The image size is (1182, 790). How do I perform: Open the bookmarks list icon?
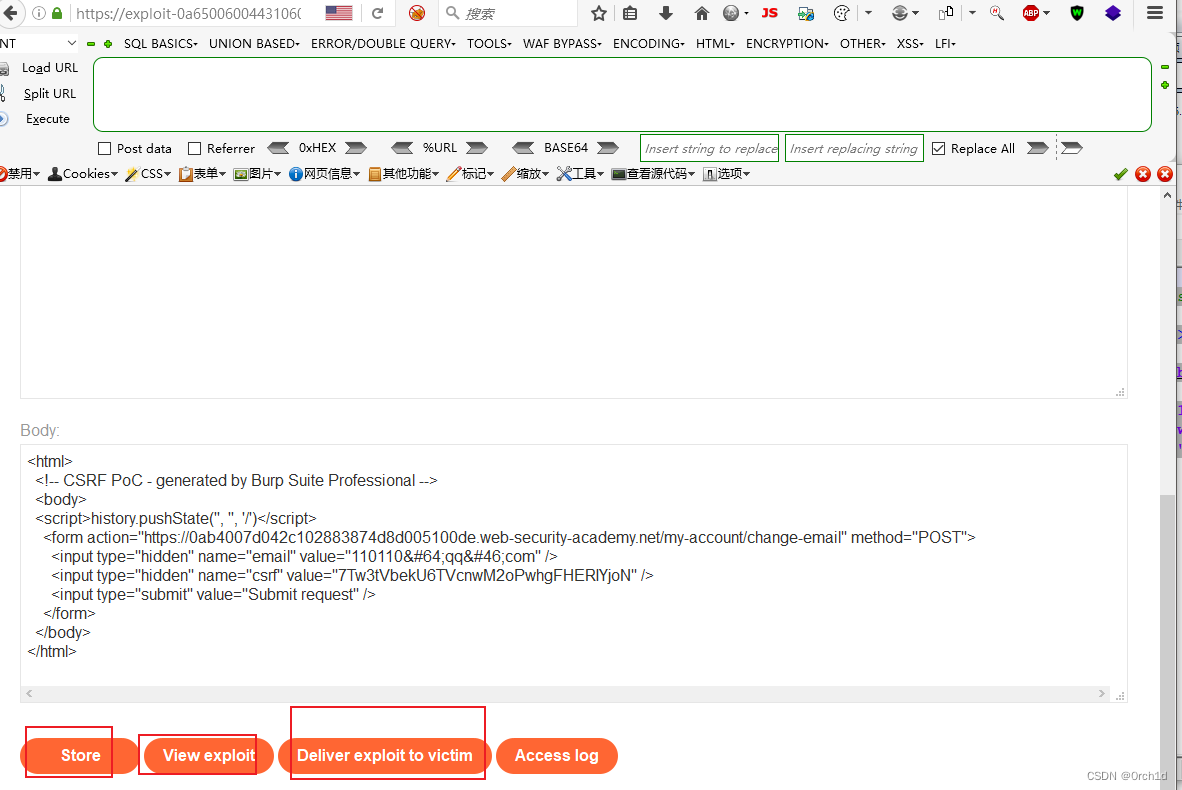pyautogui.click(x=630, y=13)
